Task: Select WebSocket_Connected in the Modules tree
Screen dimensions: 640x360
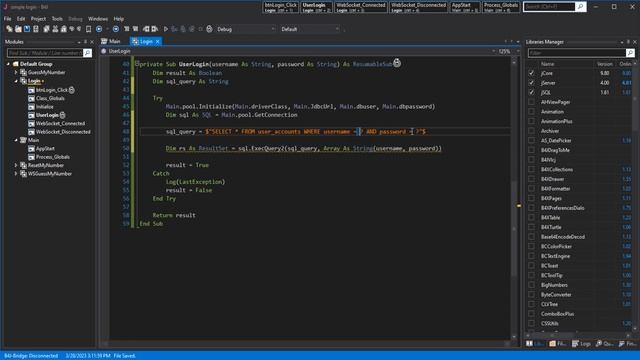Action: pos(60,123)
